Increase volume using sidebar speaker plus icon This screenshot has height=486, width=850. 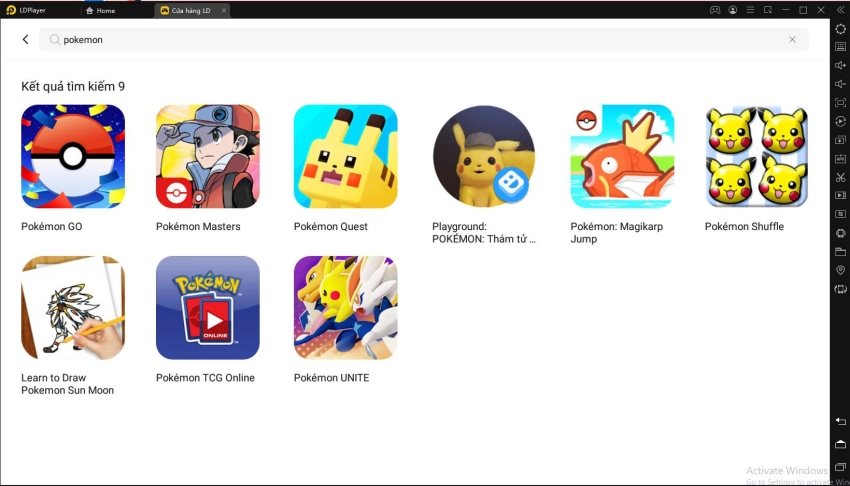[840, 65]
